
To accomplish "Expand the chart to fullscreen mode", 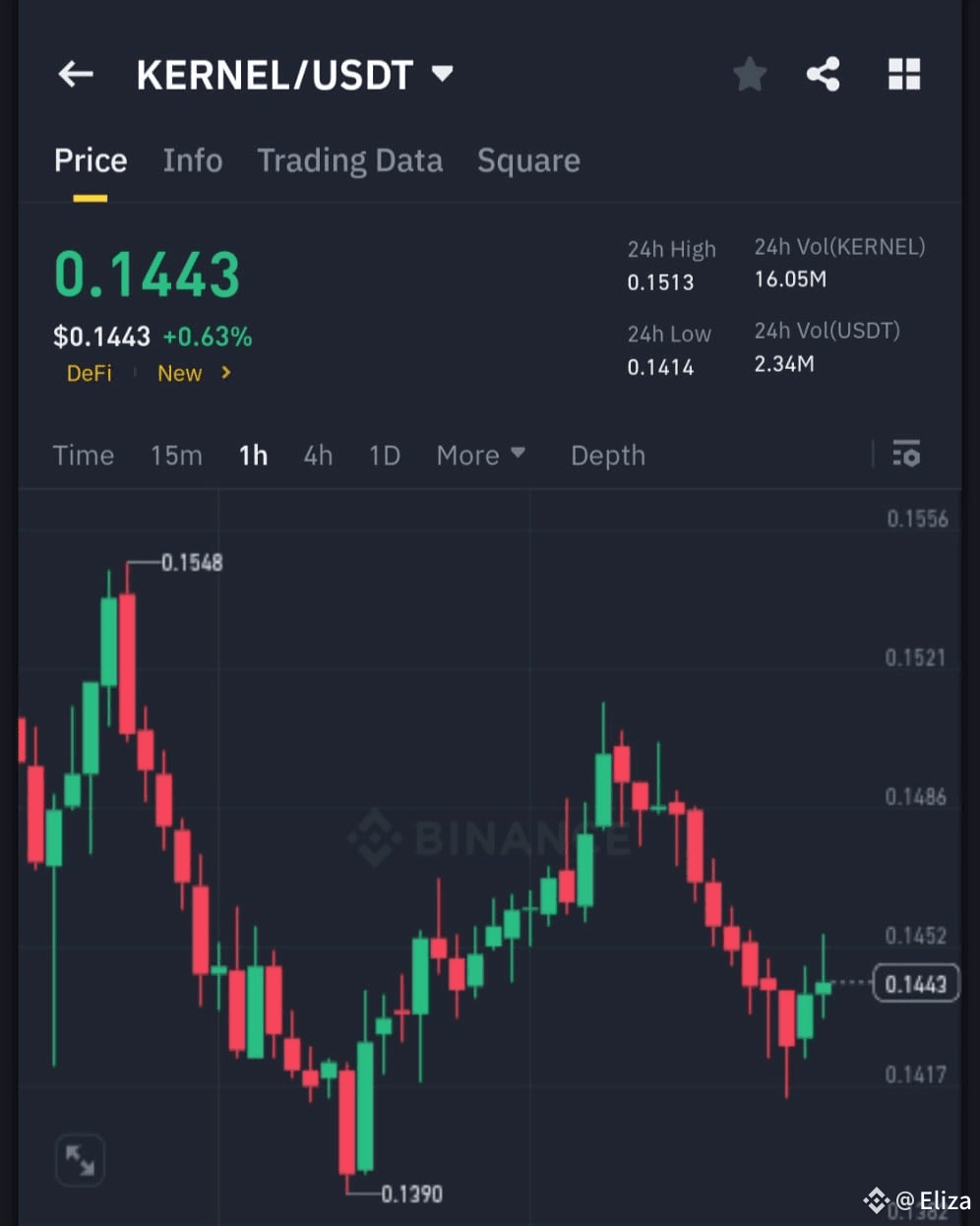I will point(80,1160).
